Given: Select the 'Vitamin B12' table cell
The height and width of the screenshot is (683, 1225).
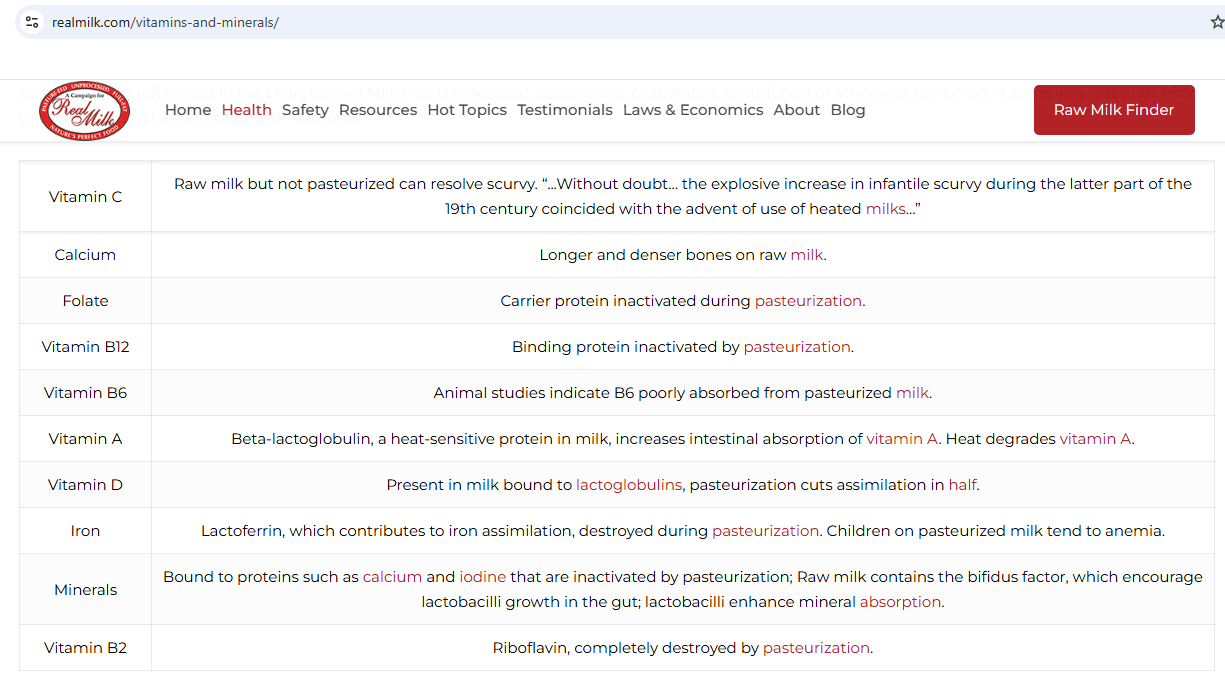Looking at the screenshot, I should (x=85, y=347).
